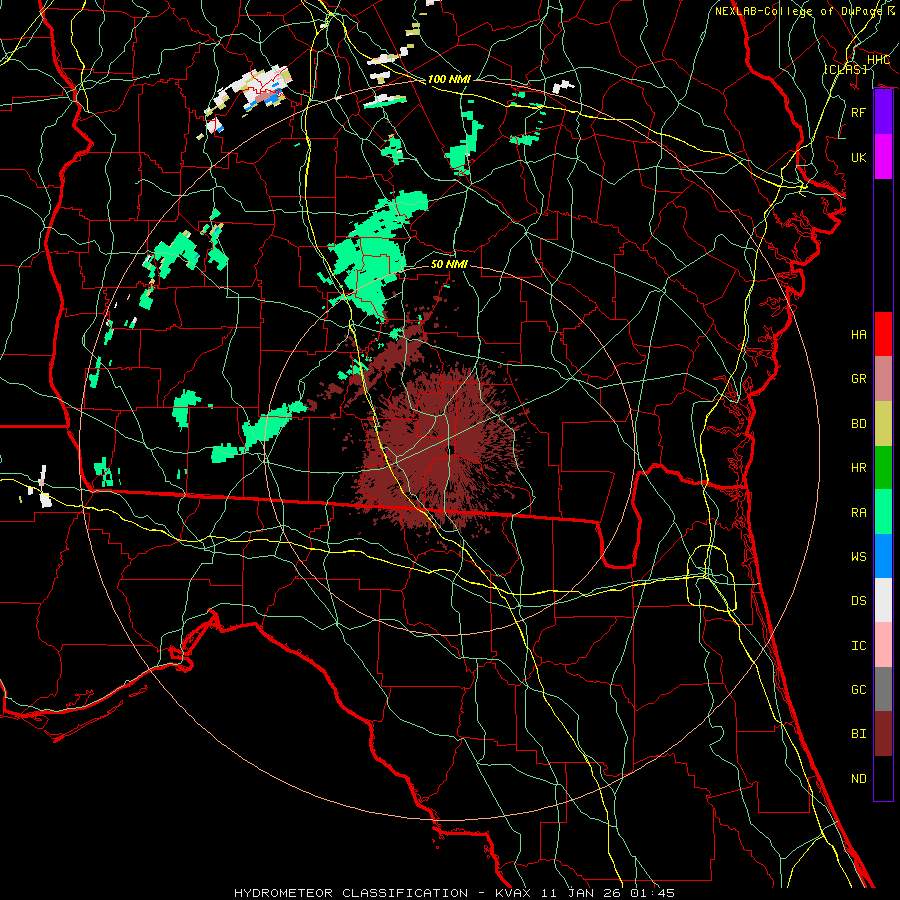Click the brown BI legend color swatch
Image resolution: width=900 pixels, height=900 pixels.
(883, 734)
